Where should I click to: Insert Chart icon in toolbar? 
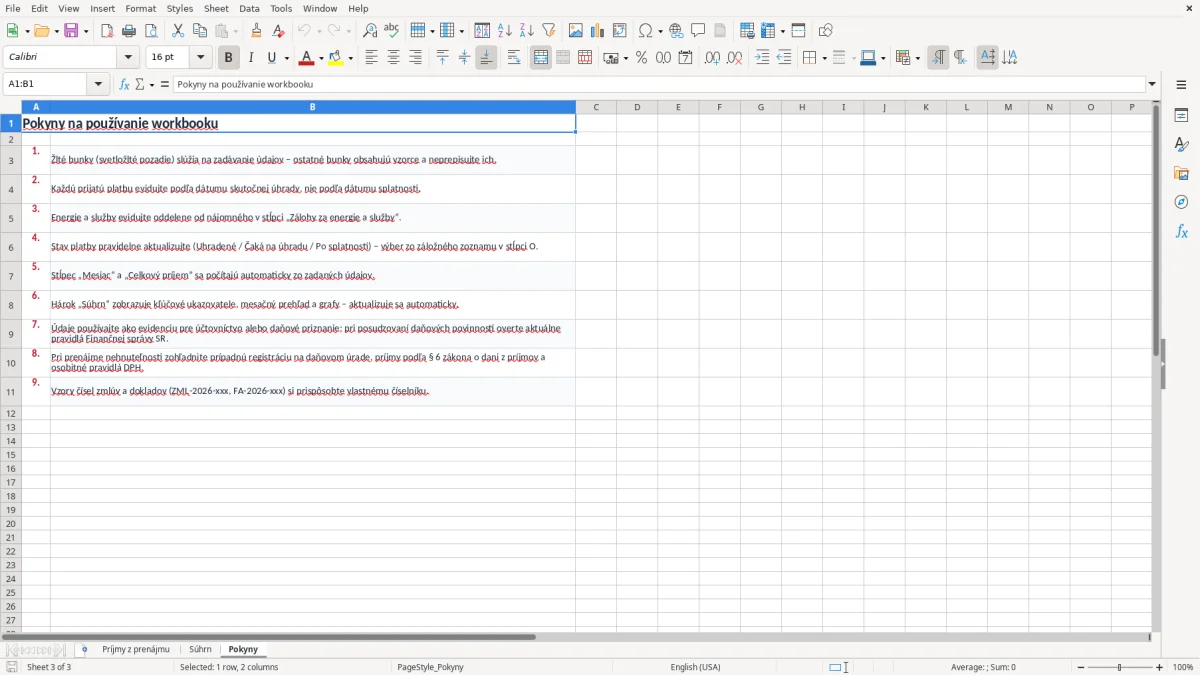(598, 31)
